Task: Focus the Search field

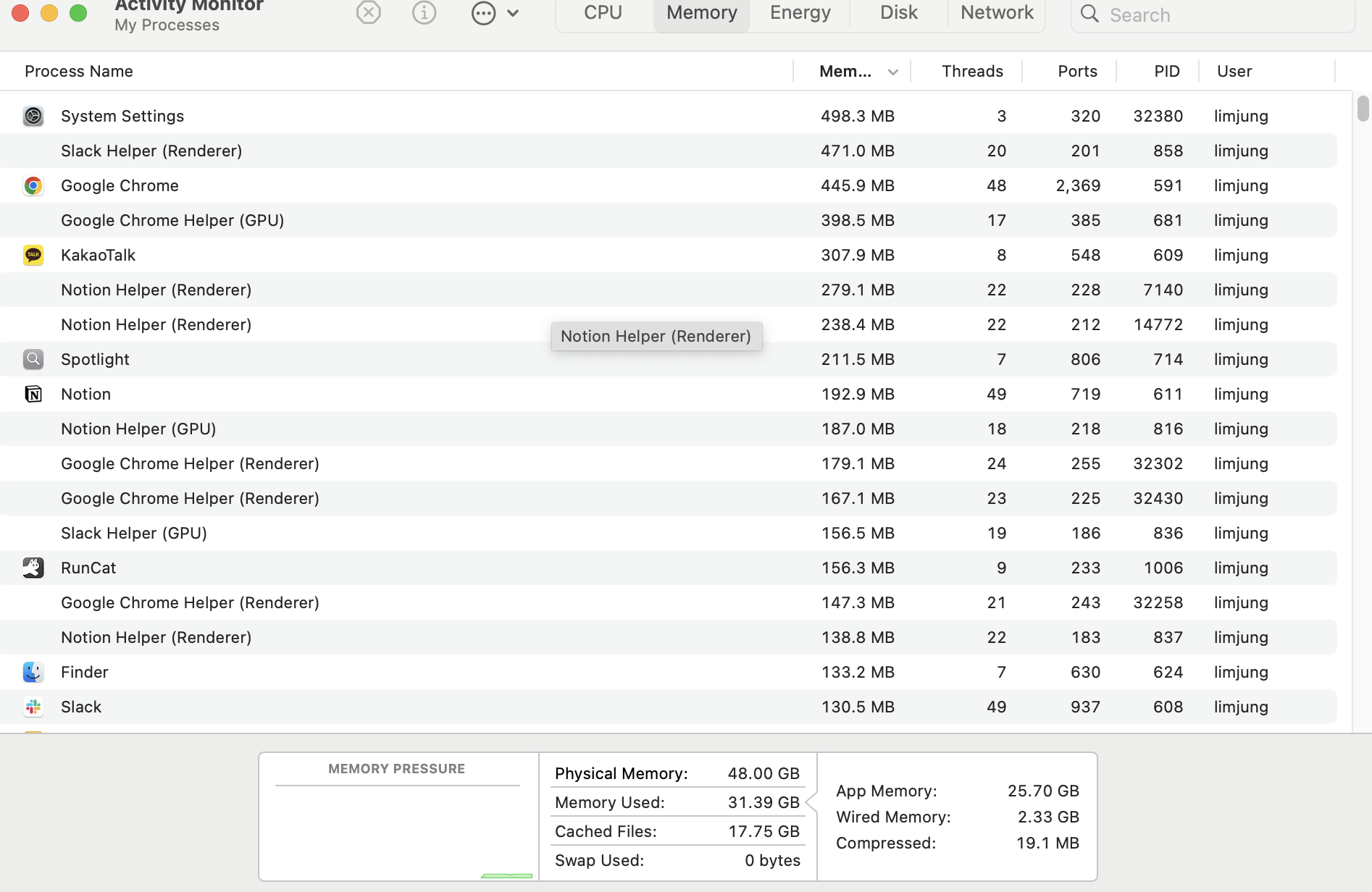Action: pyautogui.click(x=1213, y=14)
